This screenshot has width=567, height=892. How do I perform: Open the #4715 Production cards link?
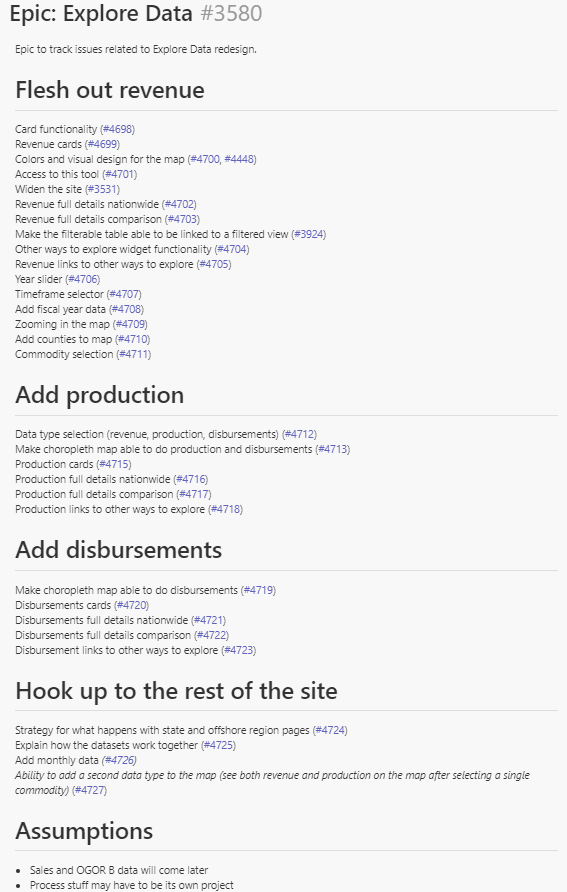[114, 464]
